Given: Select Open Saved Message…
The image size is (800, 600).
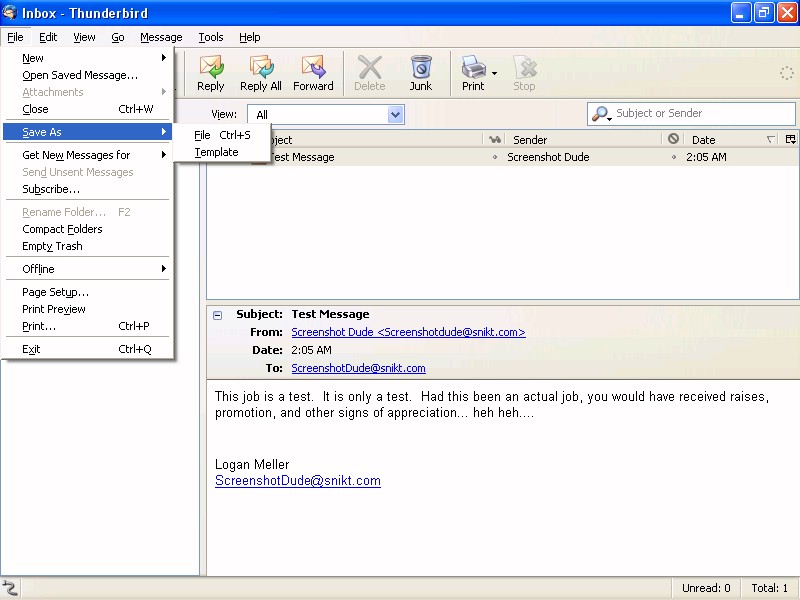Looking at the screenshot, I should pyautogui.click(x=88, y=75).
